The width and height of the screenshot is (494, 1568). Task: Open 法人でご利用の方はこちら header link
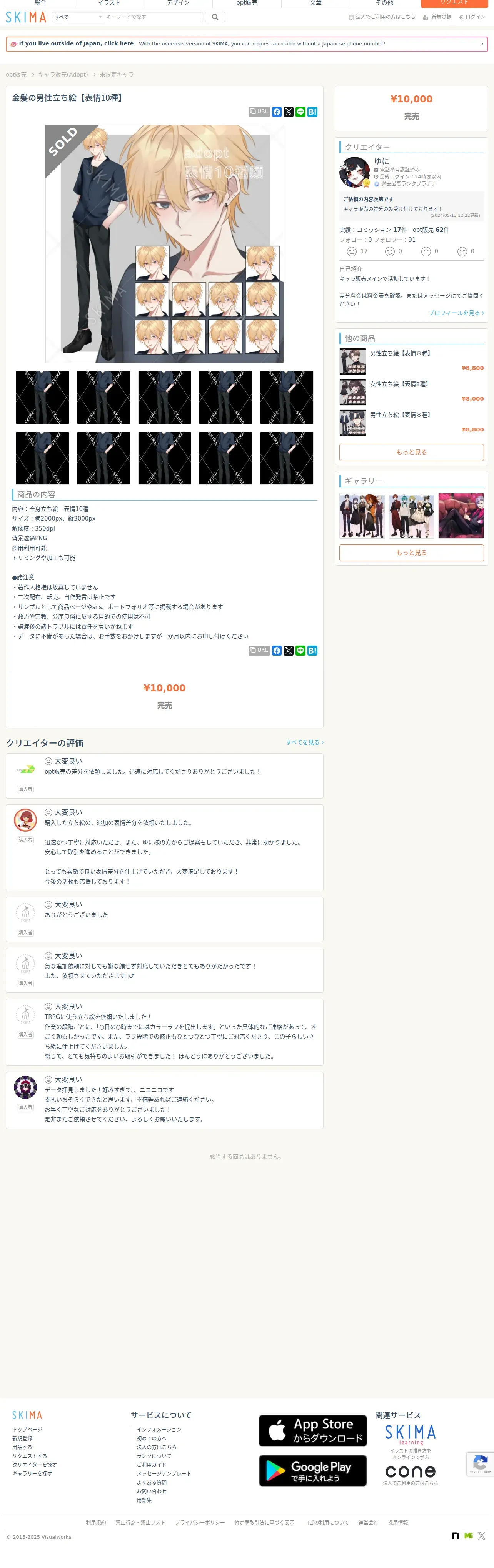pyautogui.click(x=382, y=17)
